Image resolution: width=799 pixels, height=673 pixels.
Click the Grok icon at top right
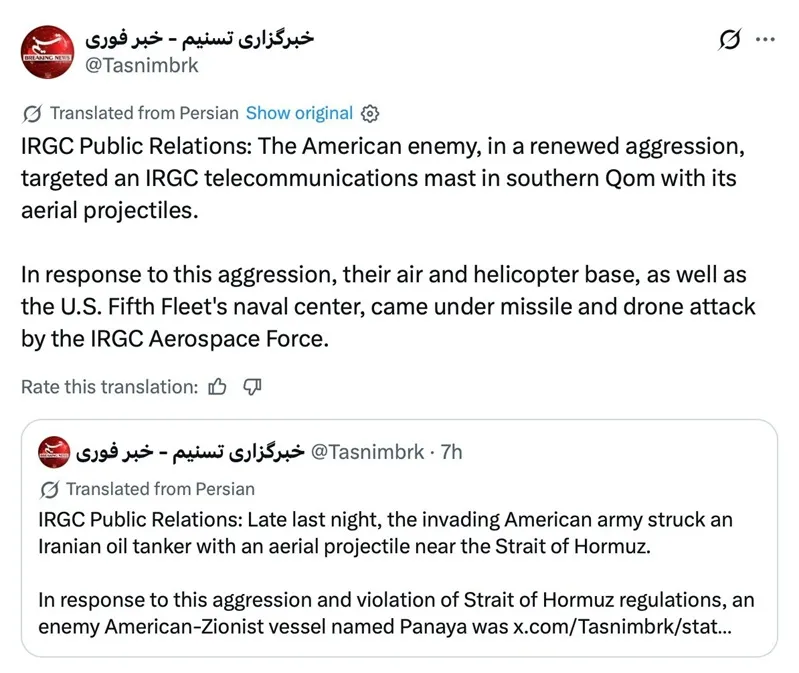pos(729,39)
